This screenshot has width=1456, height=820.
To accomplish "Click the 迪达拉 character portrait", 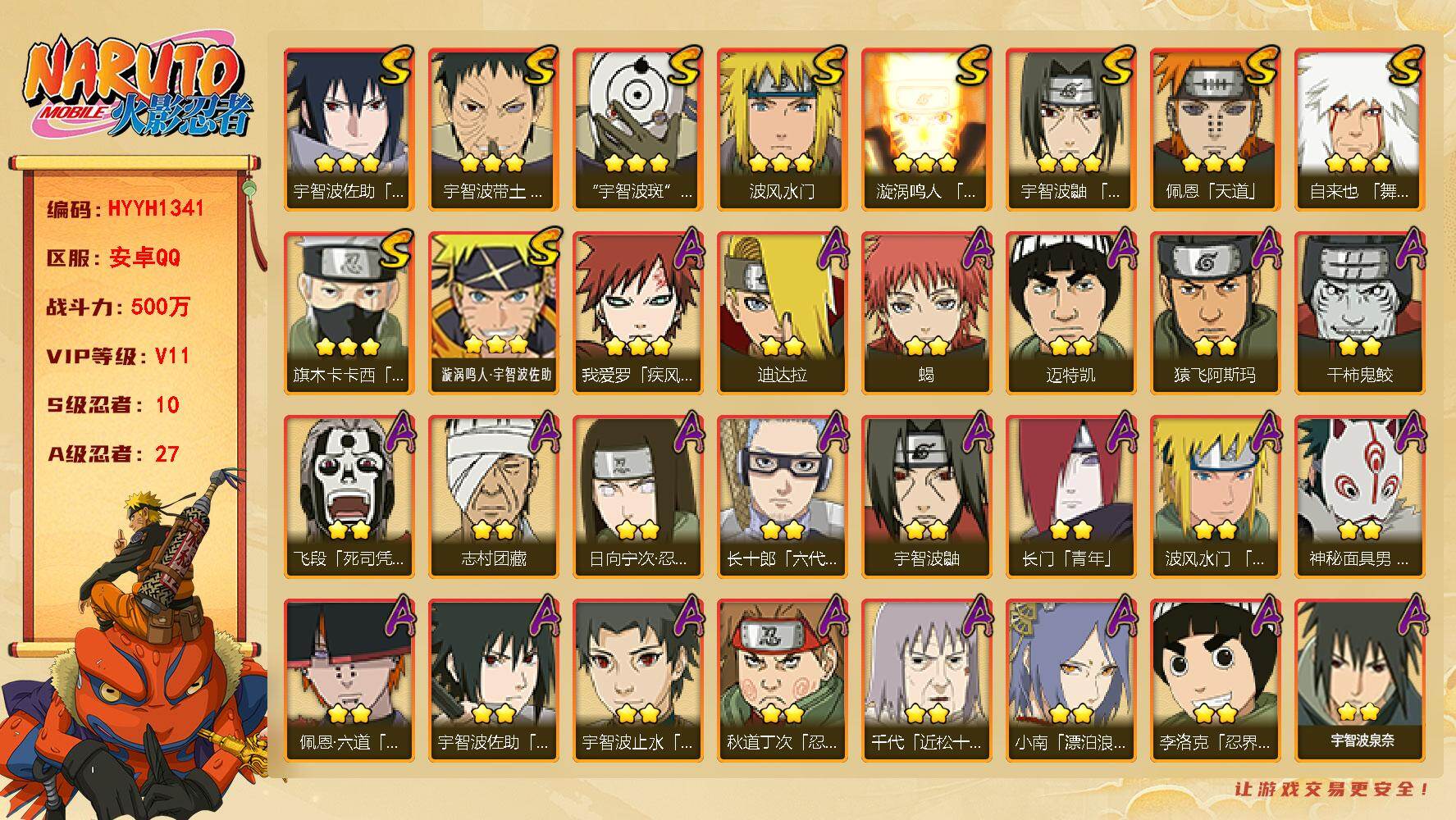I will coord(782,313).
